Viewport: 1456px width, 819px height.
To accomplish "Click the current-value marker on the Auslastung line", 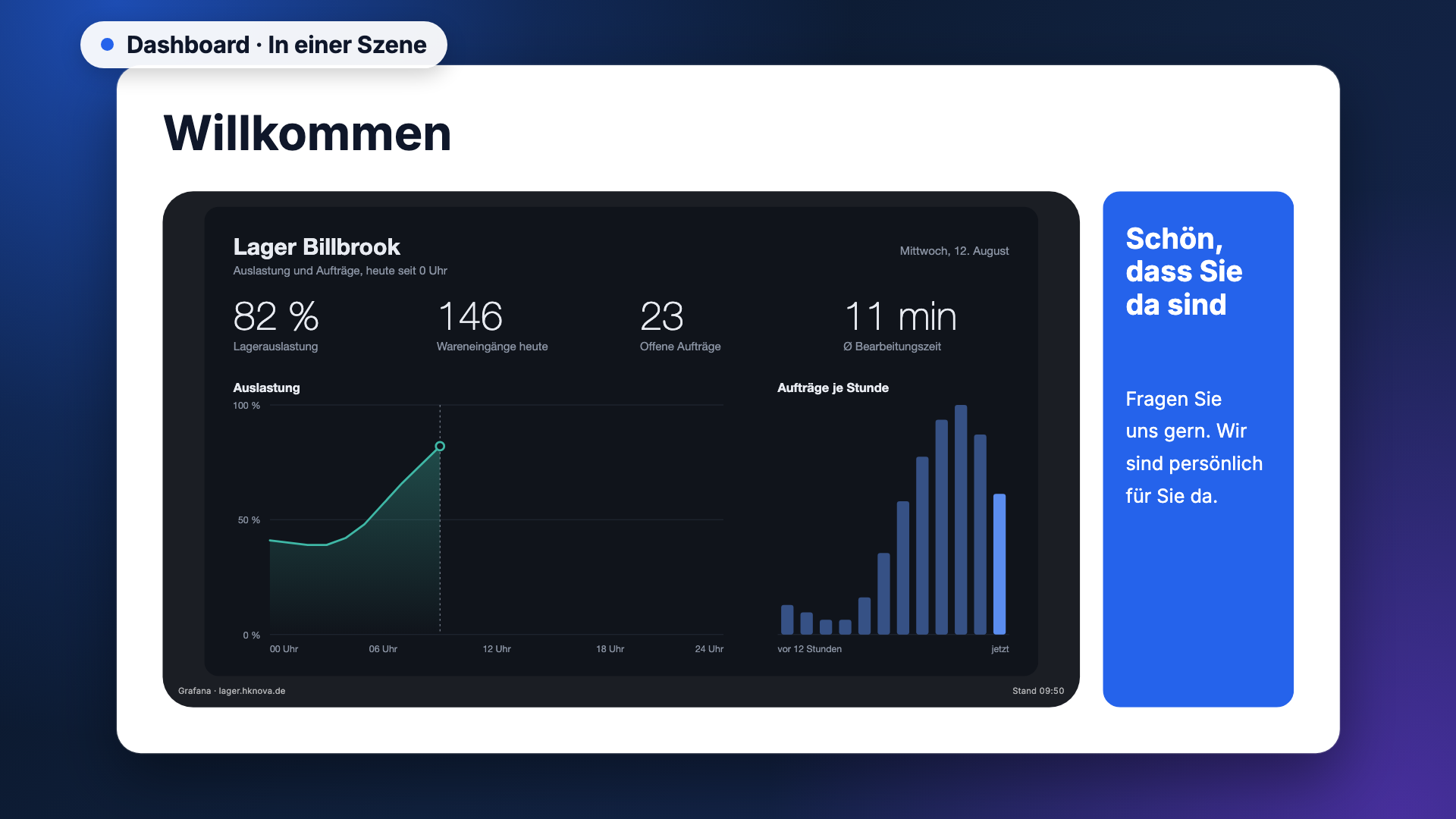I will (440, 447).
